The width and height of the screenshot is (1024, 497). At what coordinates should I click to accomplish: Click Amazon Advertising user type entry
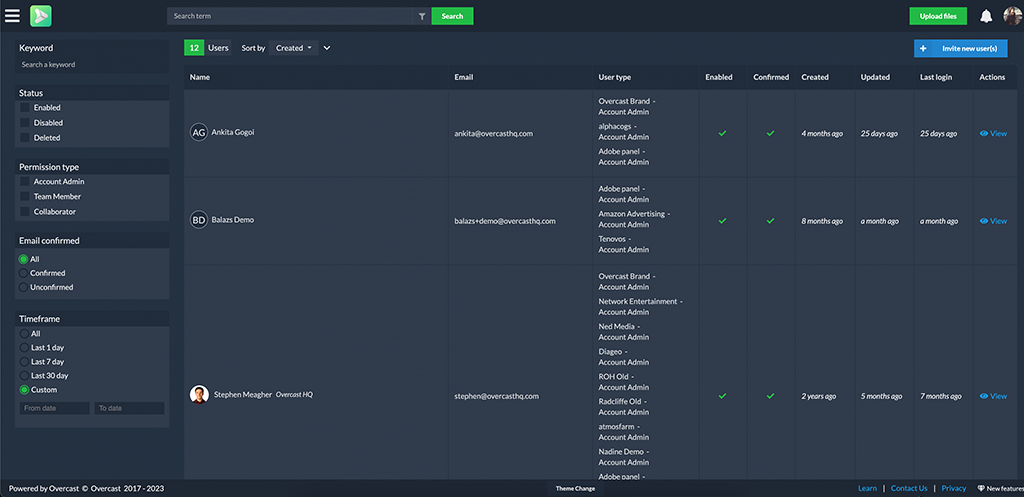coord(634,219)
